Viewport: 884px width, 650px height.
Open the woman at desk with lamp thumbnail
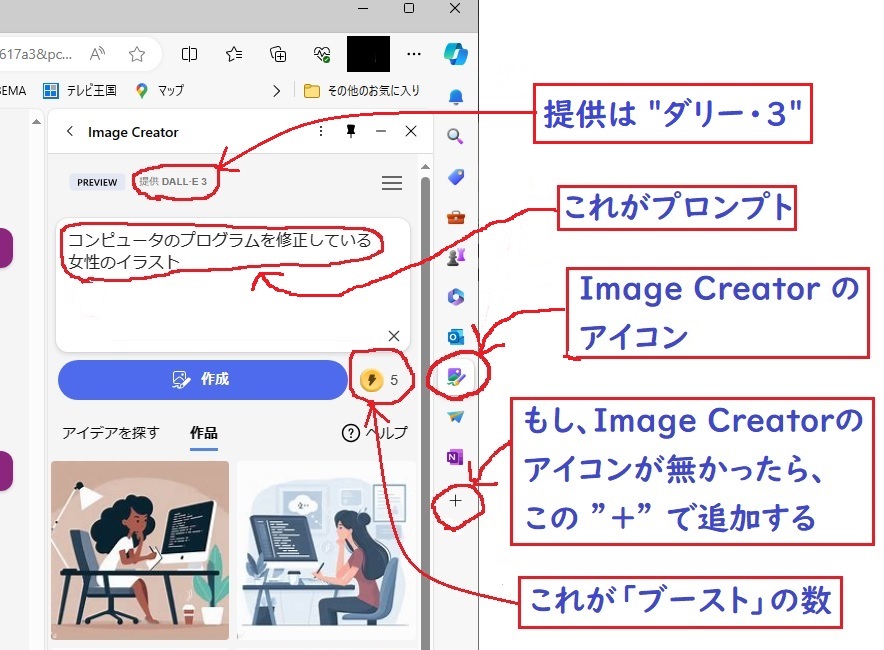tap(140, 551)
